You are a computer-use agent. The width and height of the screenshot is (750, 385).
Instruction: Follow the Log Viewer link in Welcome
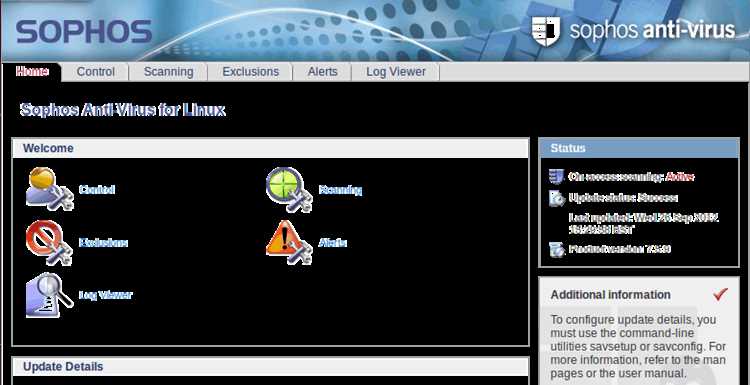coord(105,295)
